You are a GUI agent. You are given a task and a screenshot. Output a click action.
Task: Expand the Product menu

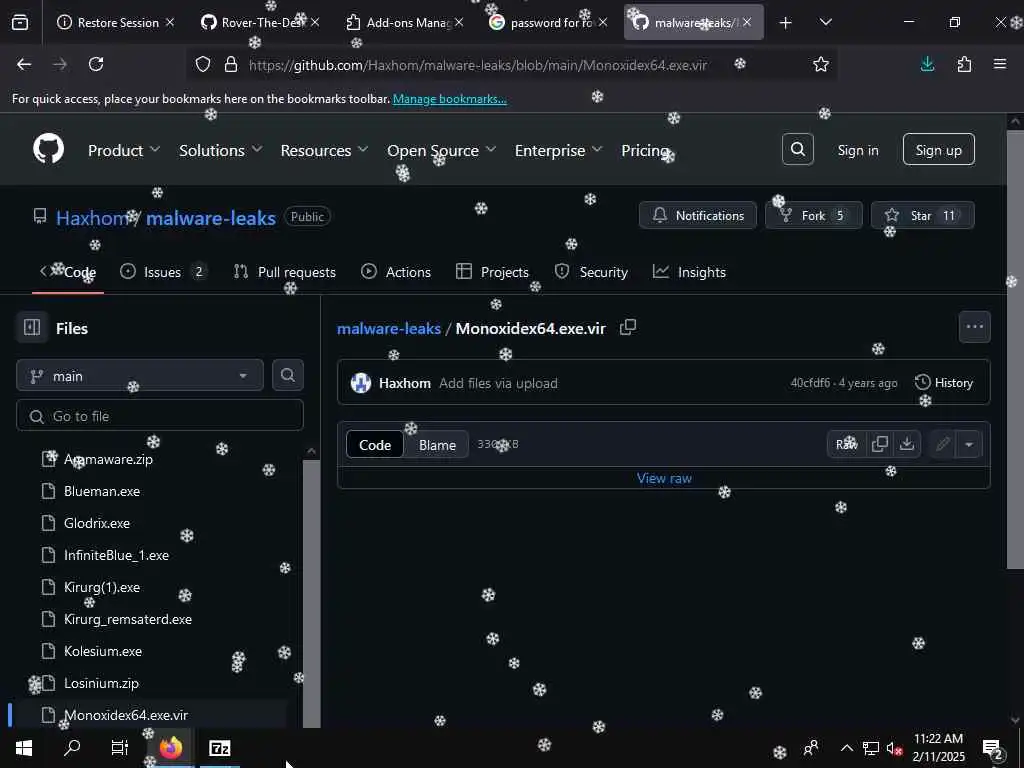123,150
